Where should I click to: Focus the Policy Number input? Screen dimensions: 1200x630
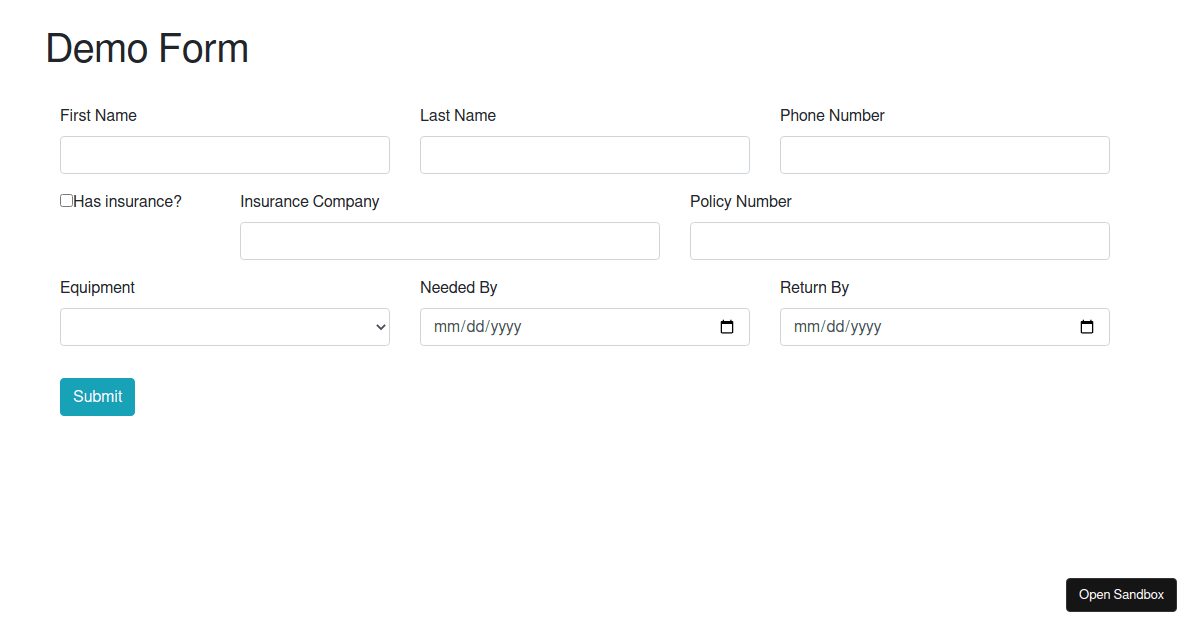pos(900,241)
